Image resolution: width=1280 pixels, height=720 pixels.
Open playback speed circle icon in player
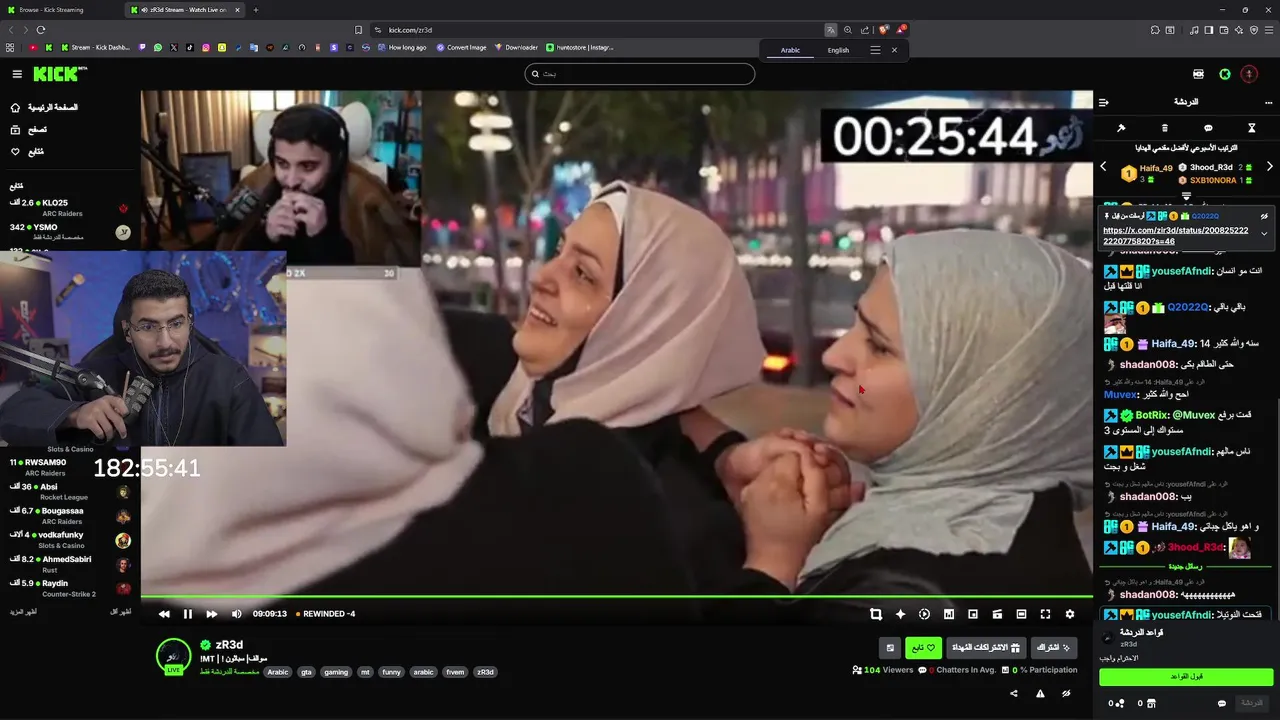pos(924,614)
